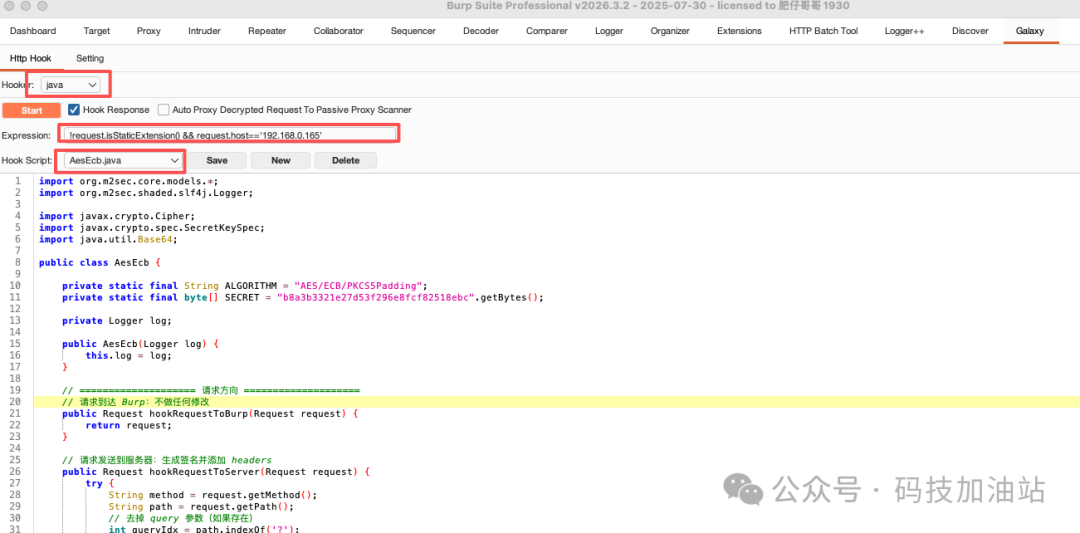Navigate to the Dashboard tab
The width and height of the screenshot is (1080, 533).
pyautogui.click(x=33, y=31)
